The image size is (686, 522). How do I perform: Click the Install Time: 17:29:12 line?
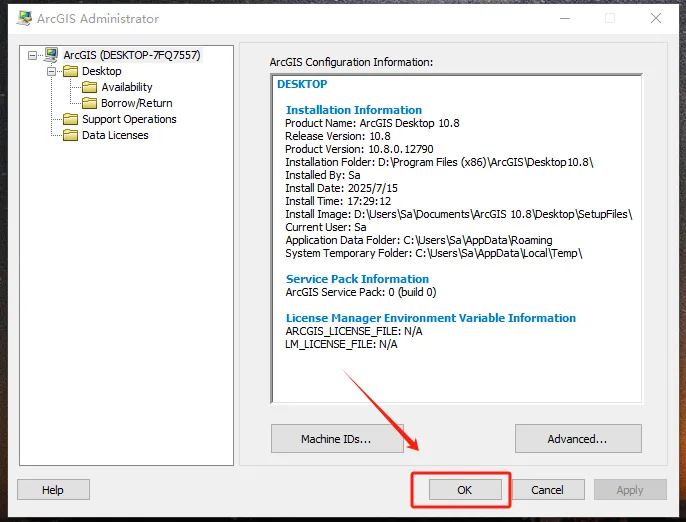338,201
